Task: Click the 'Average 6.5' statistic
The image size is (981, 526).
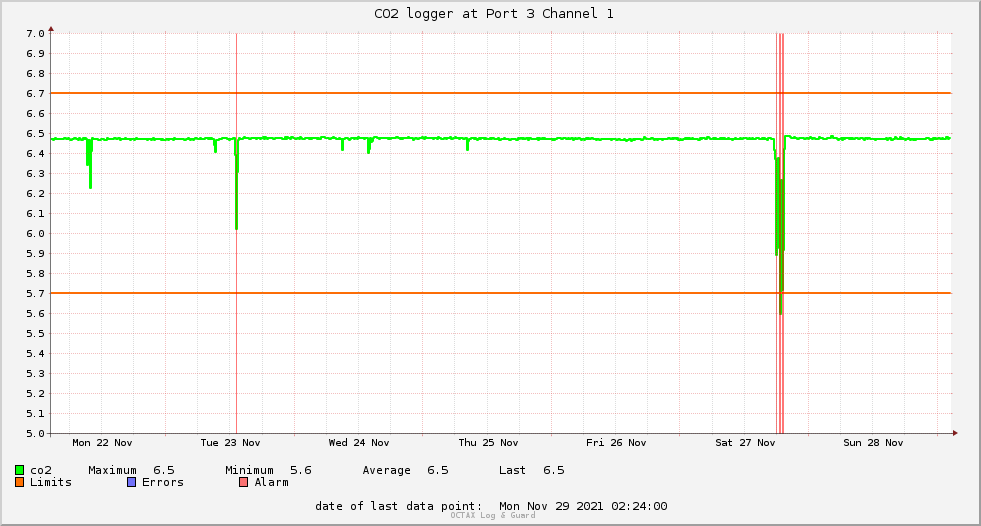Action: tap(405, 470)
